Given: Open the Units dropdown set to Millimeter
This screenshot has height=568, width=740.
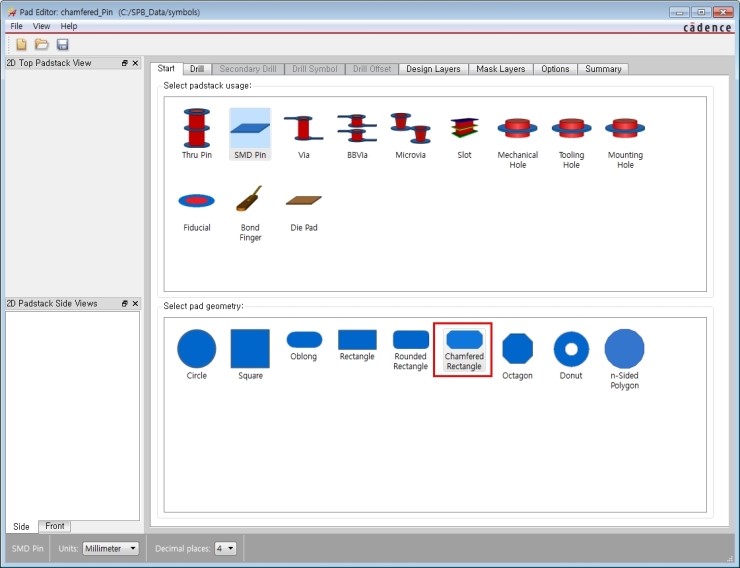Looking at the screenshot, I should coord(110,548).
